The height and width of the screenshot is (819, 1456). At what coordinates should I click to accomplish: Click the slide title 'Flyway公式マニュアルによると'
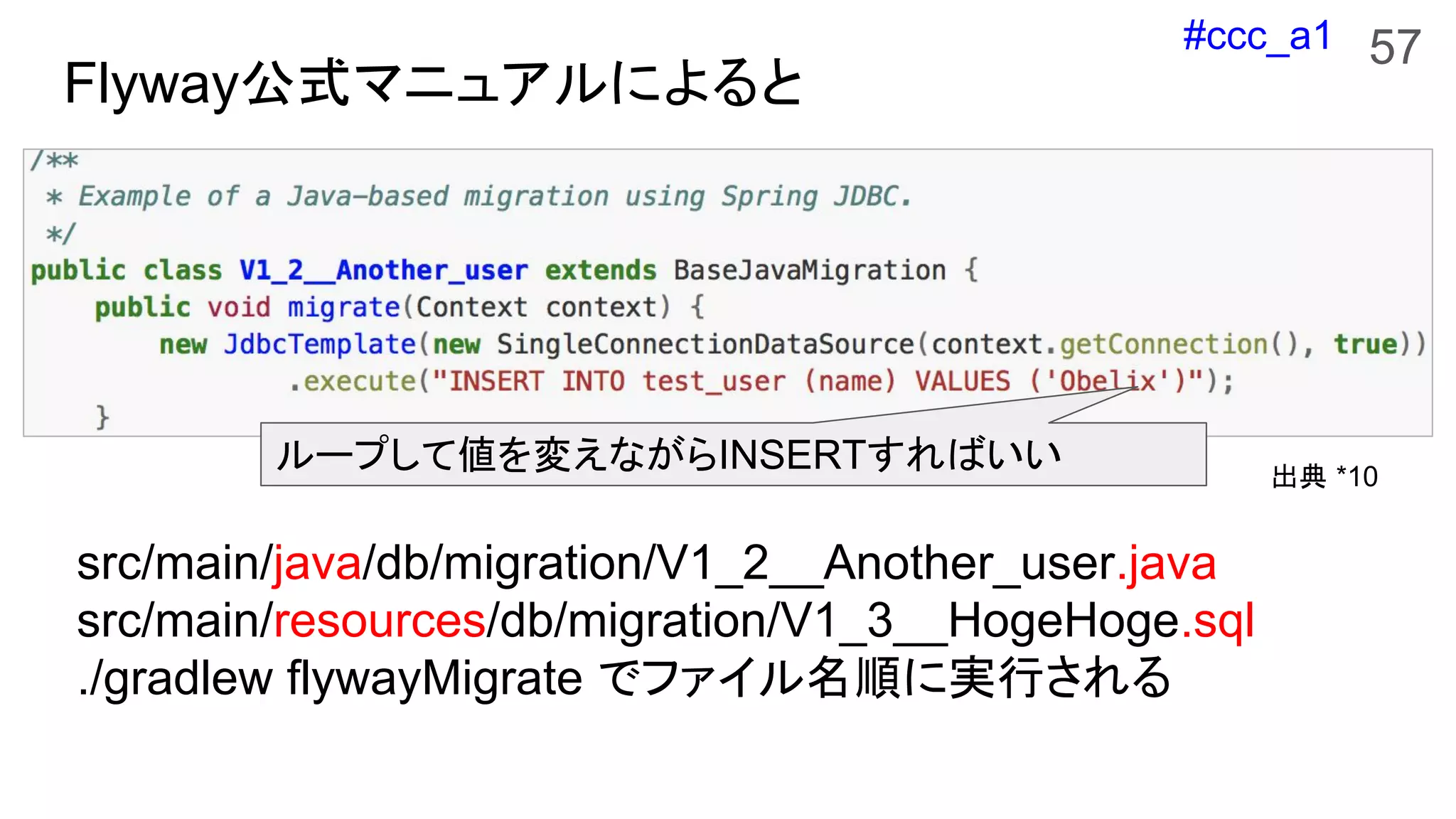pyautogui.click(x=434, y=84)
